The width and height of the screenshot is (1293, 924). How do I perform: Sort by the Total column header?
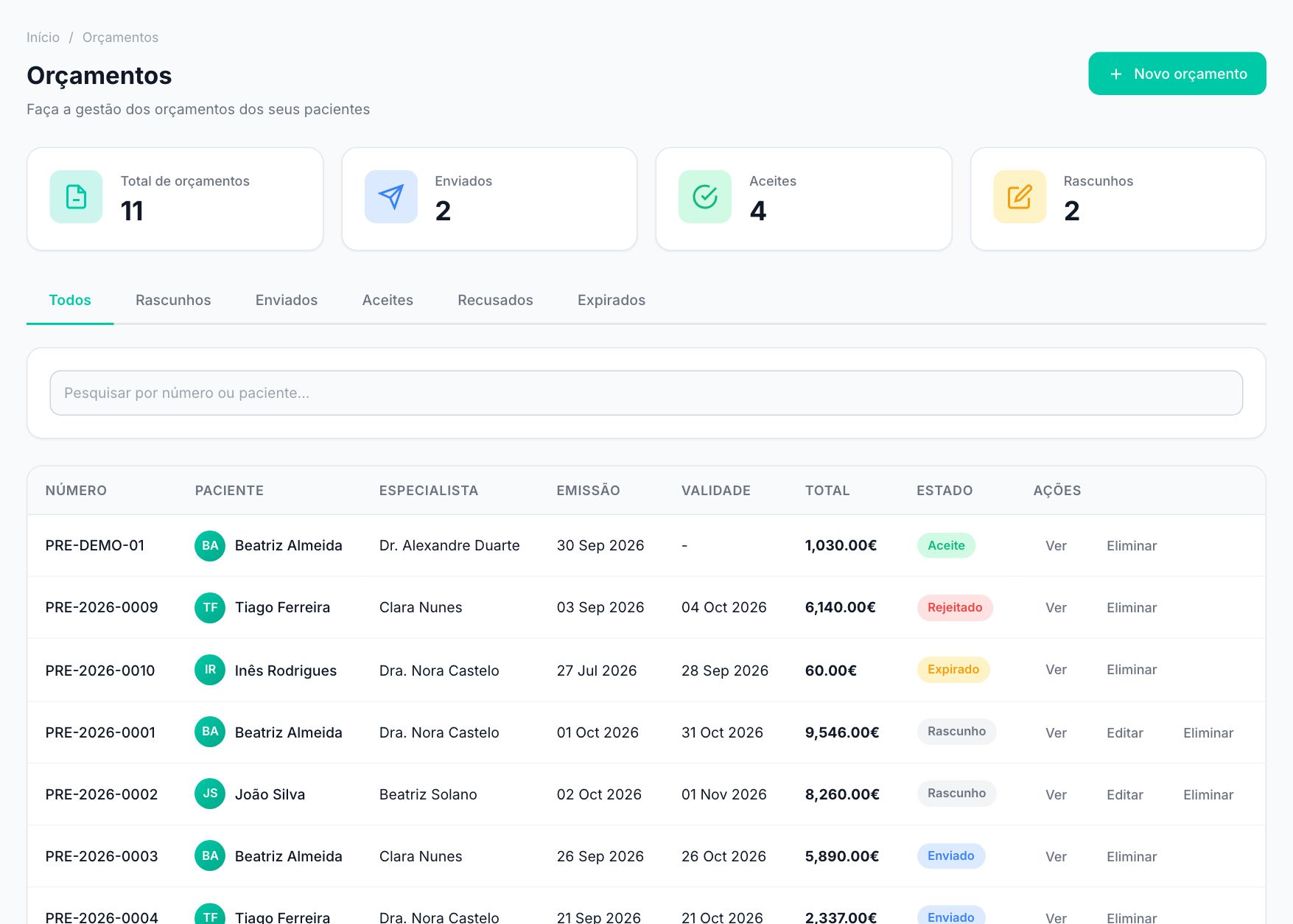pos(827,490)
